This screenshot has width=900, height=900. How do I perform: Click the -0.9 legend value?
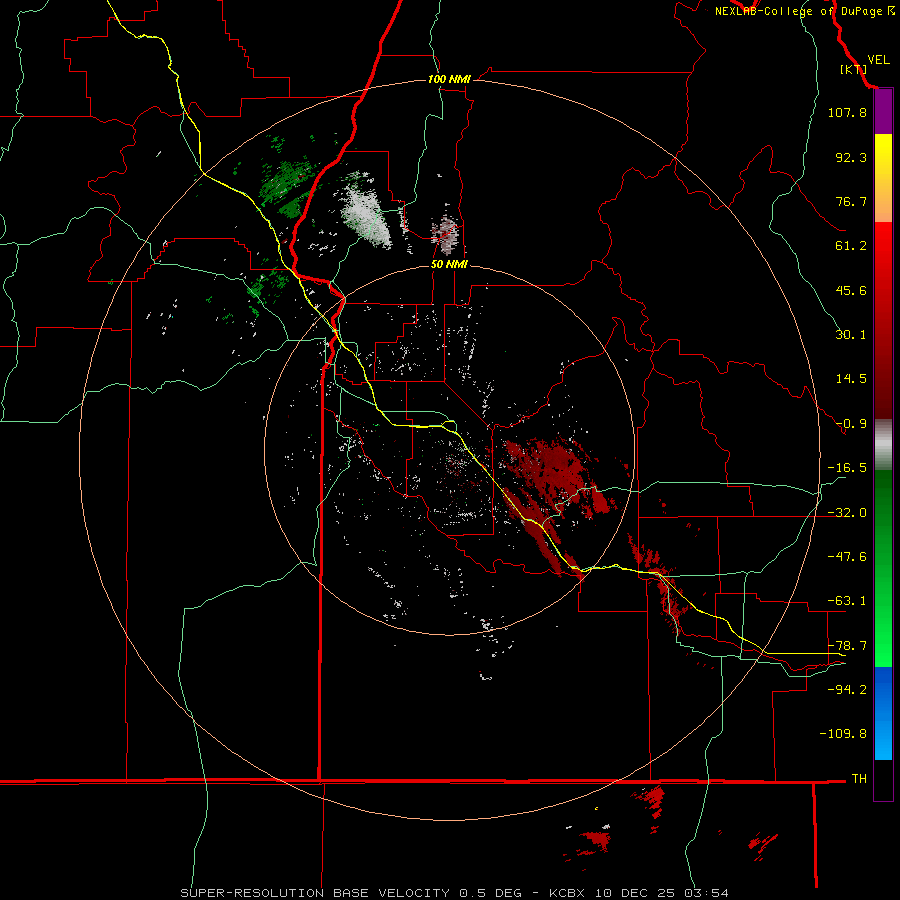coord(851,424)
